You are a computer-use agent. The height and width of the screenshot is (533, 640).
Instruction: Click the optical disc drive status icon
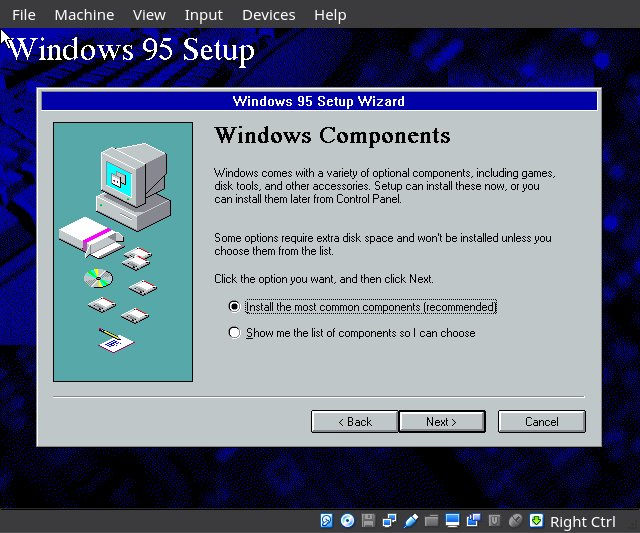pos(347,521)
